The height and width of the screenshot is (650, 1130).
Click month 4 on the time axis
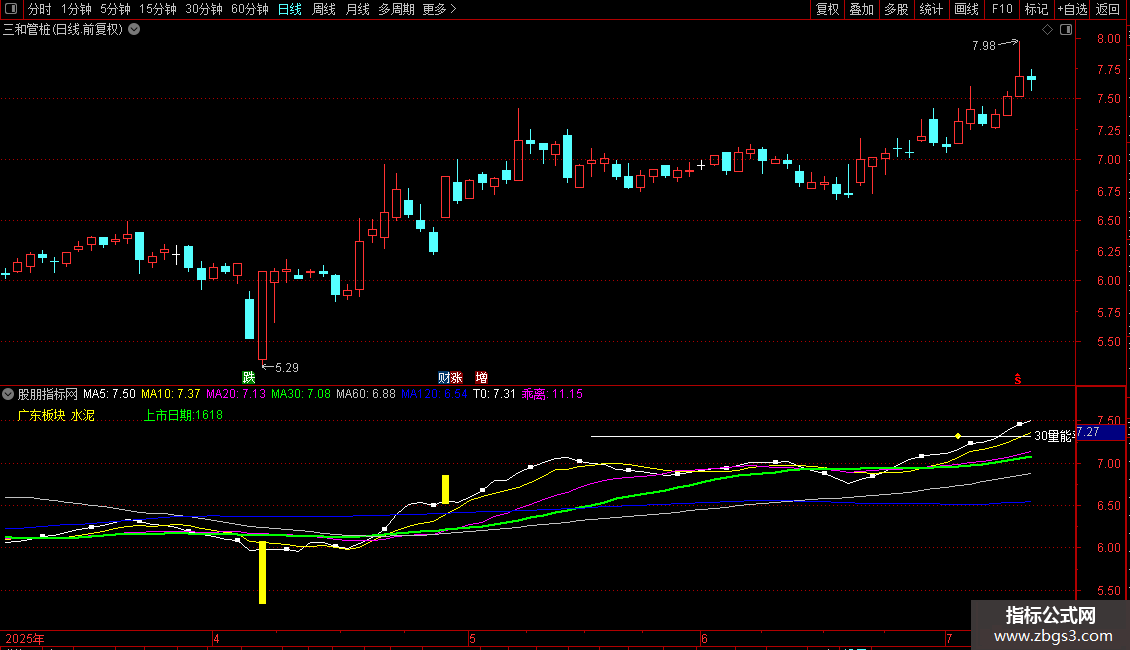[x=216, y=638]
